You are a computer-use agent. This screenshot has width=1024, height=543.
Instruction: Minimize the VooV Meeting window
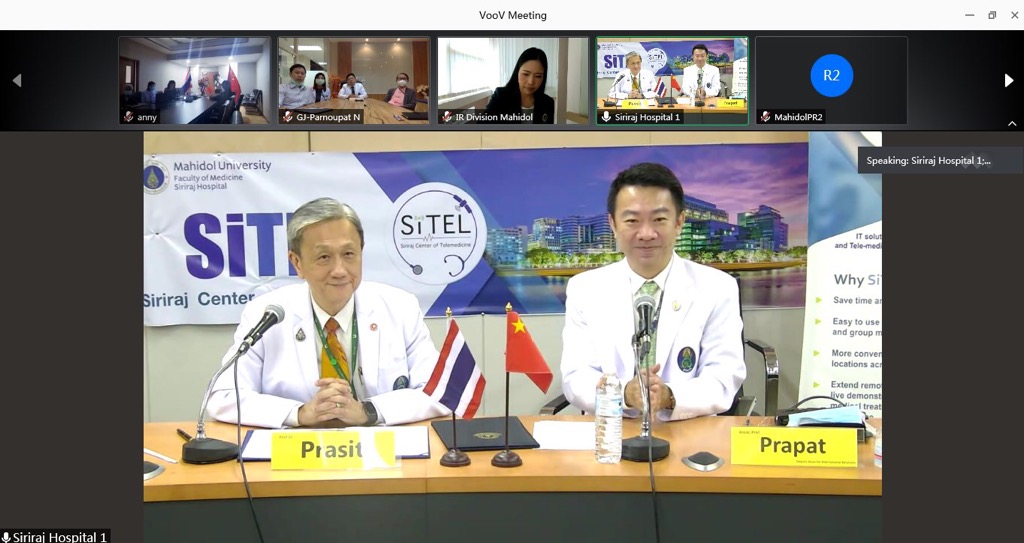pos(970,15)
